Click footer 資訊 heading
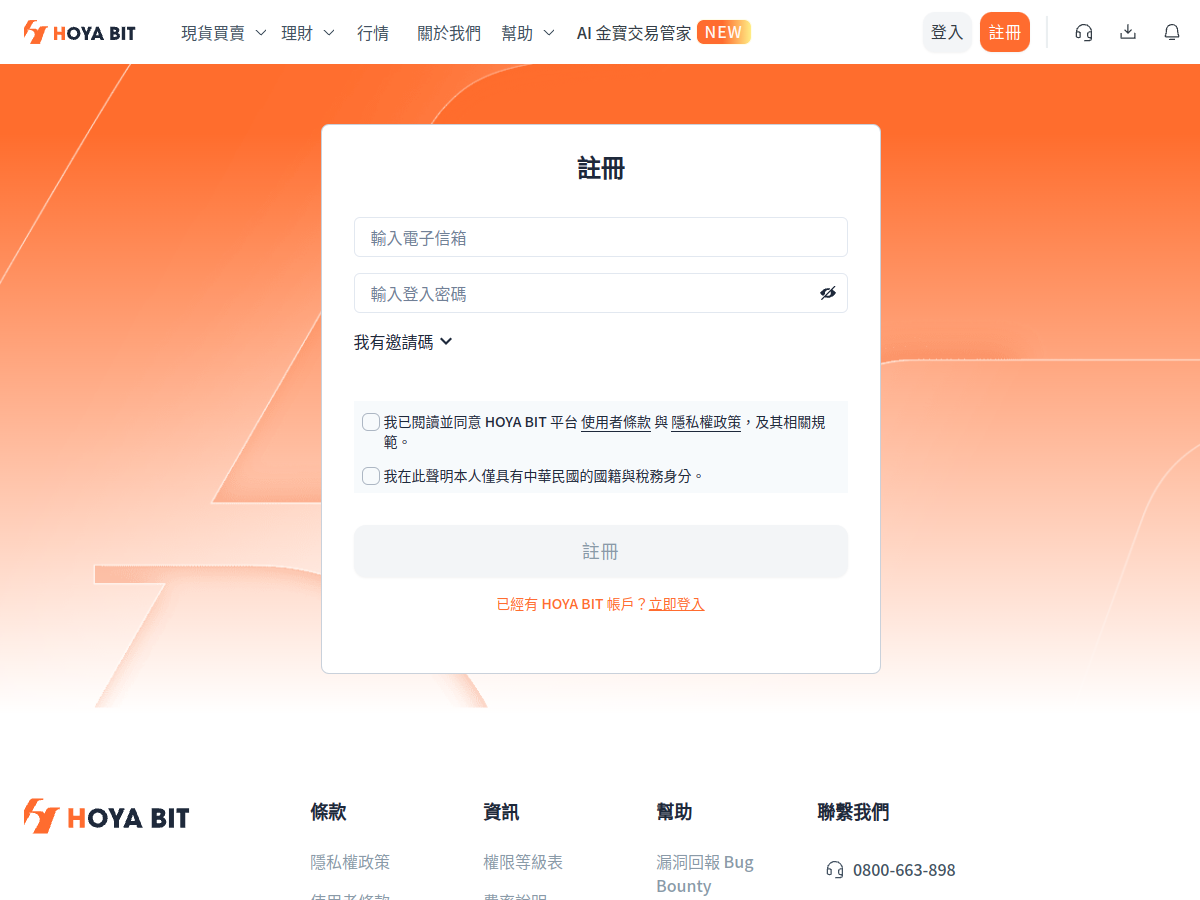Screen dimensions: 1200x900 coord(501,812)
